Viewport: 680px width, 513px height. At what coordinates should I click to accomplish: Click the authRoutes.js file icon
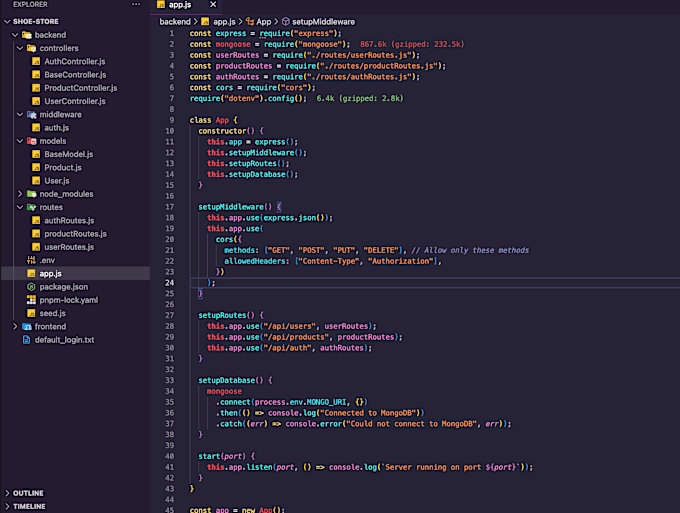[x=36, y=220]
